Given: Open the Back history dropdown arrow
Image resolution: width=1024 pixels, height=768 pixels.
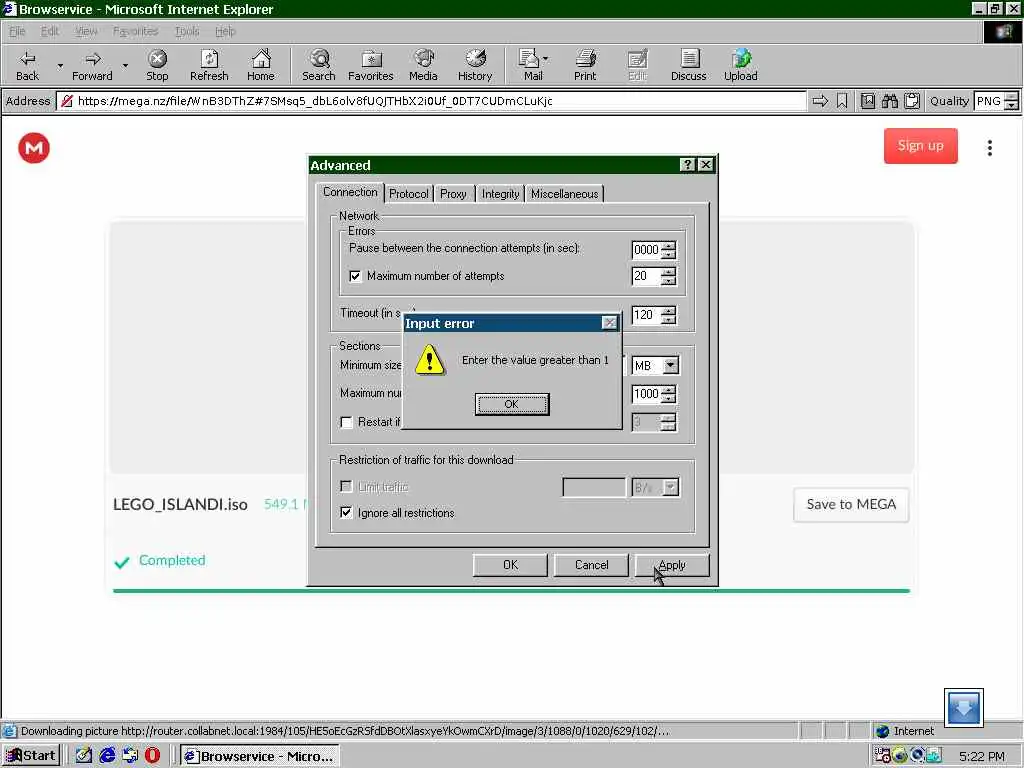Looking at the screenshot, I should 60,66.
